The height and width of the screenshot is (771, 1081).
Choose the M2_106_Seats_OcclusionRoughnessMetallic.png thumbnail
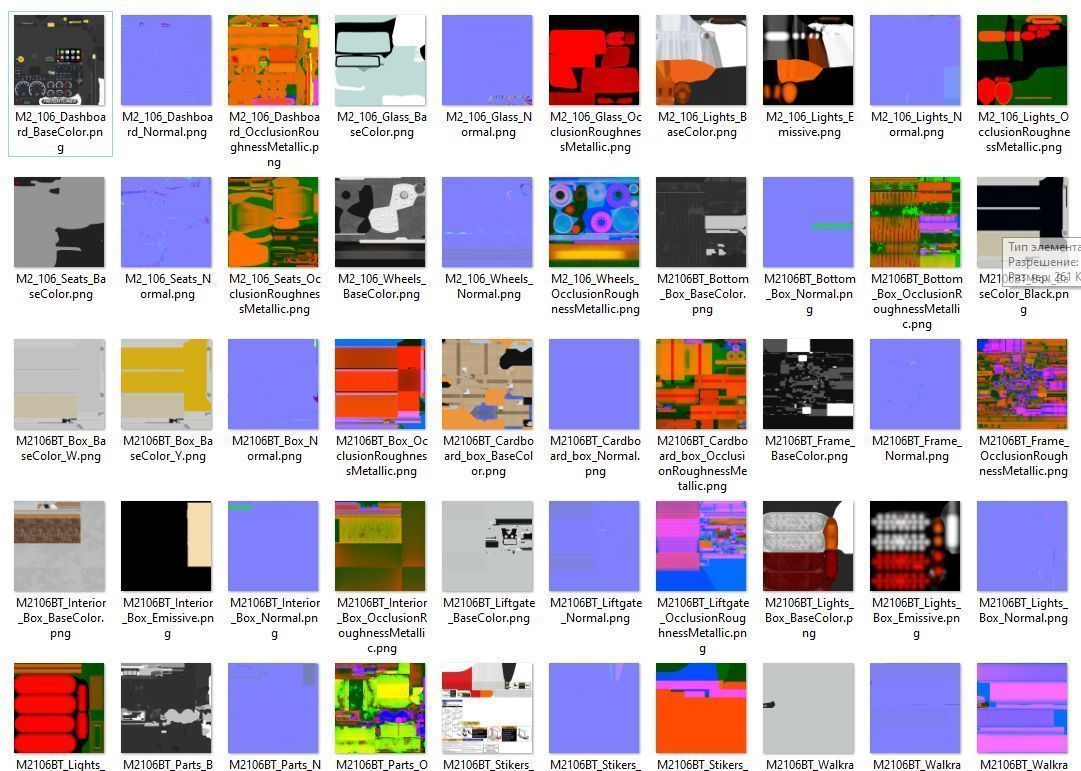(x=274, y=222)
